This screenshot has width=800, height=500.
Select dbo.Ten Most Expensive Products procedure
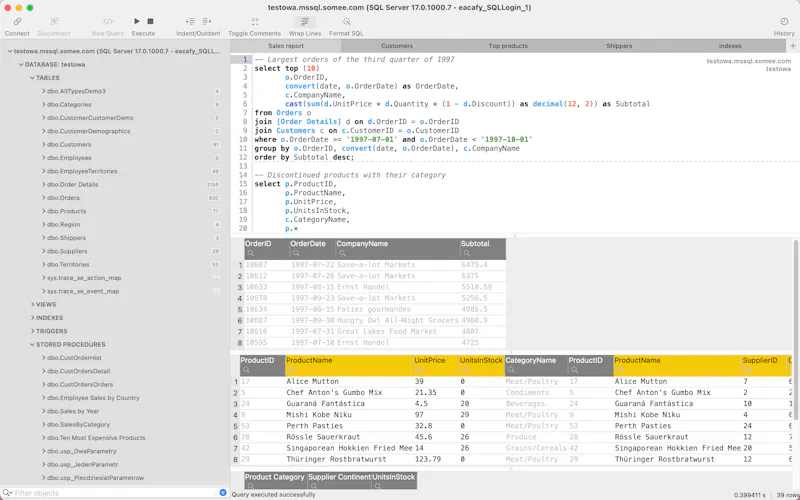(96, 438)
